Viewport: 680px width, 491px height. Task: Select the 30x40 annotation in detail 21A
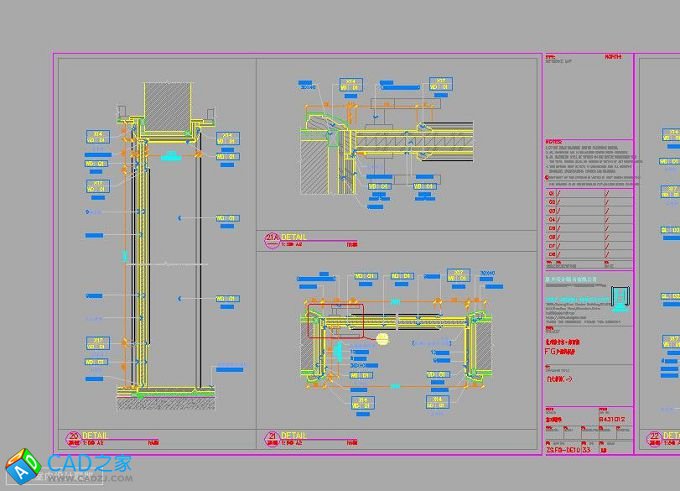point(308,88)
